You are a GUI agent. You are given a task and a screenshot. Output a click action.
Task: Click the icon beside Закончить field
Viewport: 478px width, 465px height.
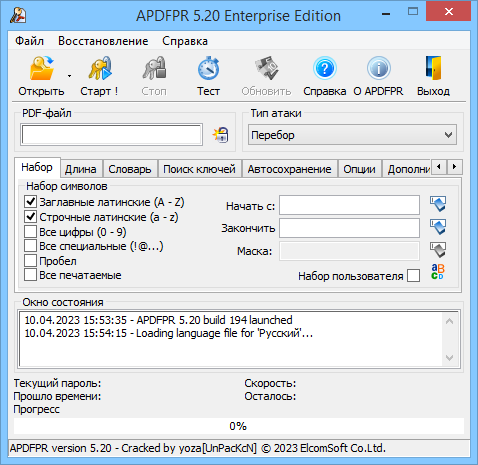(x=438, y=227)
